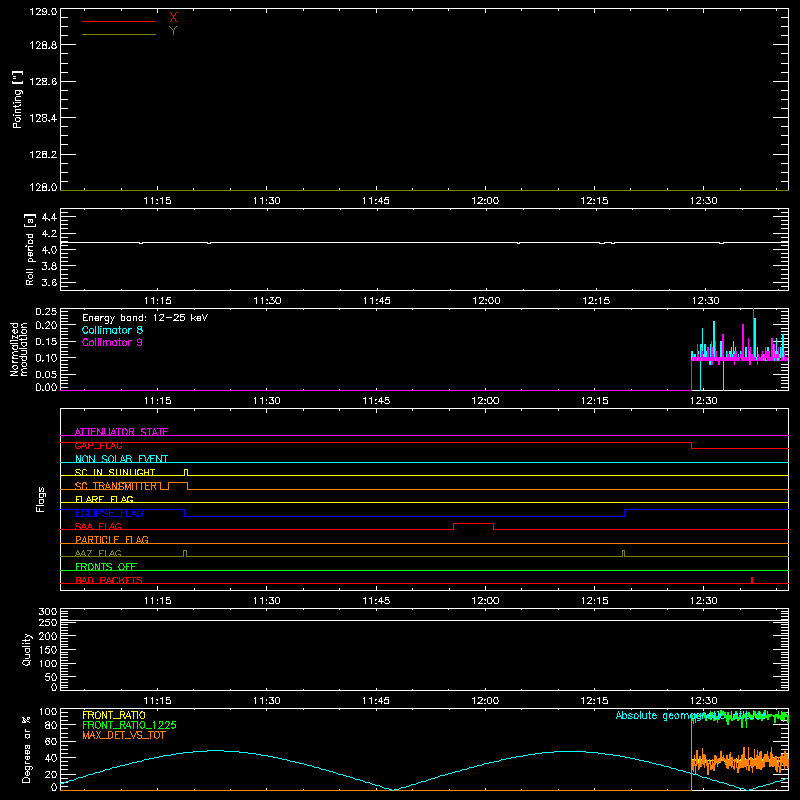Click the GAP_FLAG step-down near 12:28
Image resolution: width=800 pixels, height=800 pixels.
691,445
